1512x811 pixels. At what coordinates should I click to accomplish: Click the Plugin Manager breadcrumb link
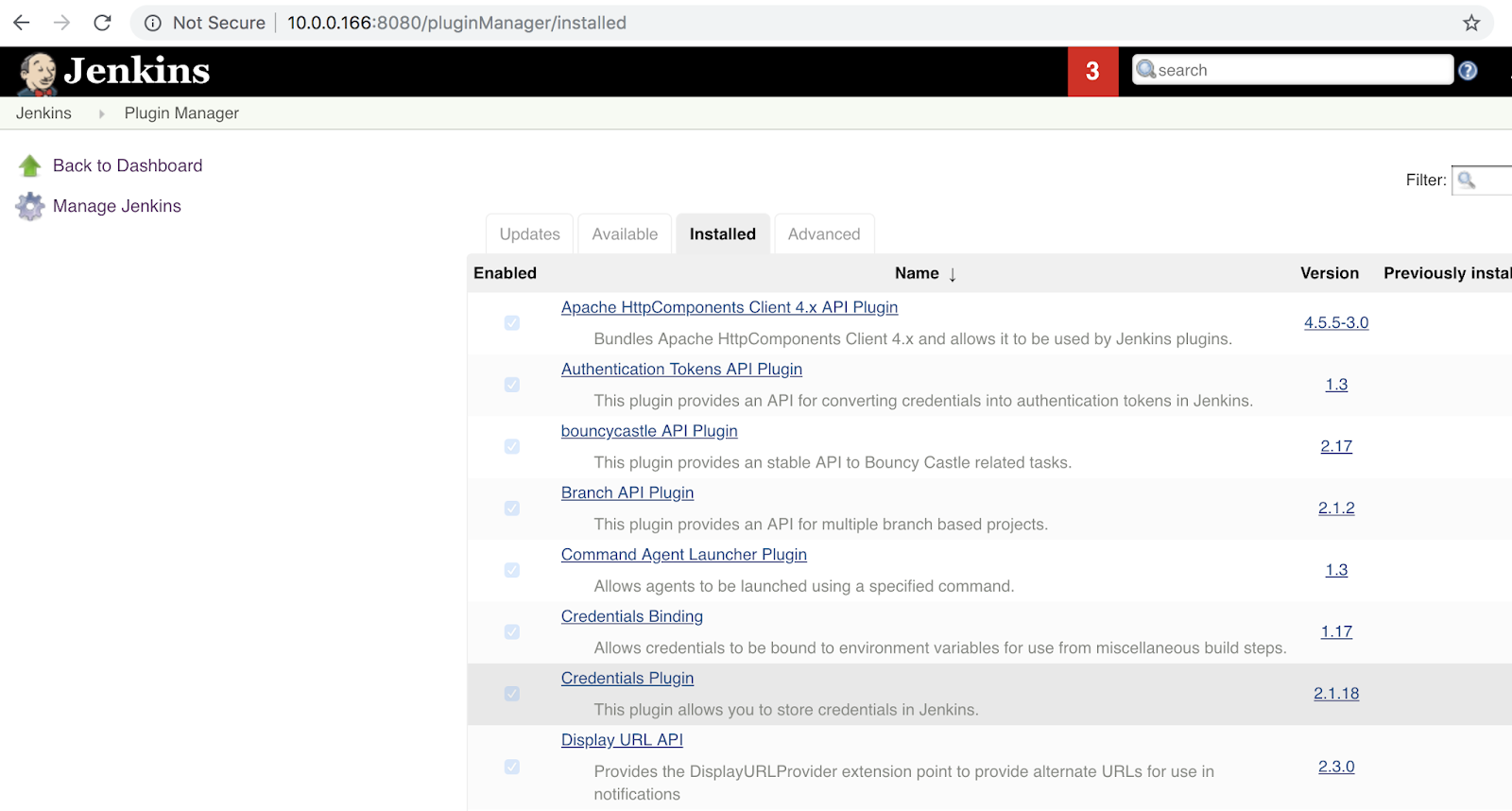pos(181,113)
